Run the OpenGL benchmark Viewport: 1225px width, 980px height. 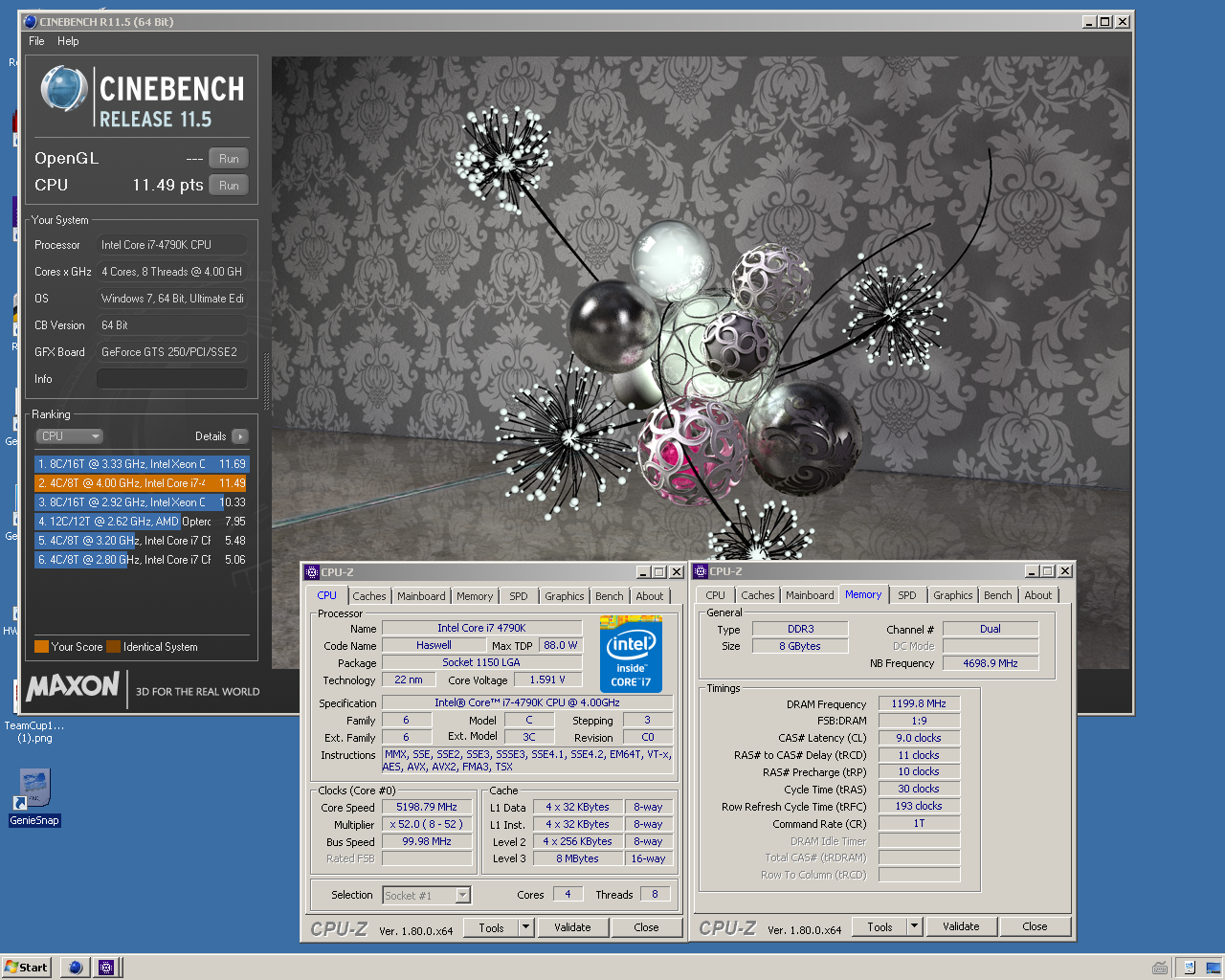coord(229,159)
